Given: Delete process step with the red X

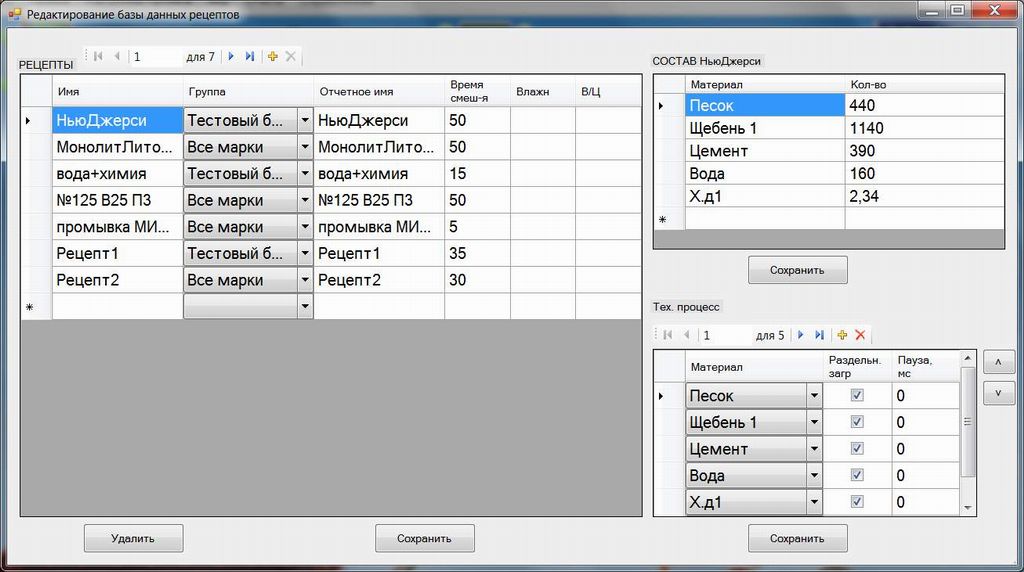Looking at the screenshot, I should [860, 335].
